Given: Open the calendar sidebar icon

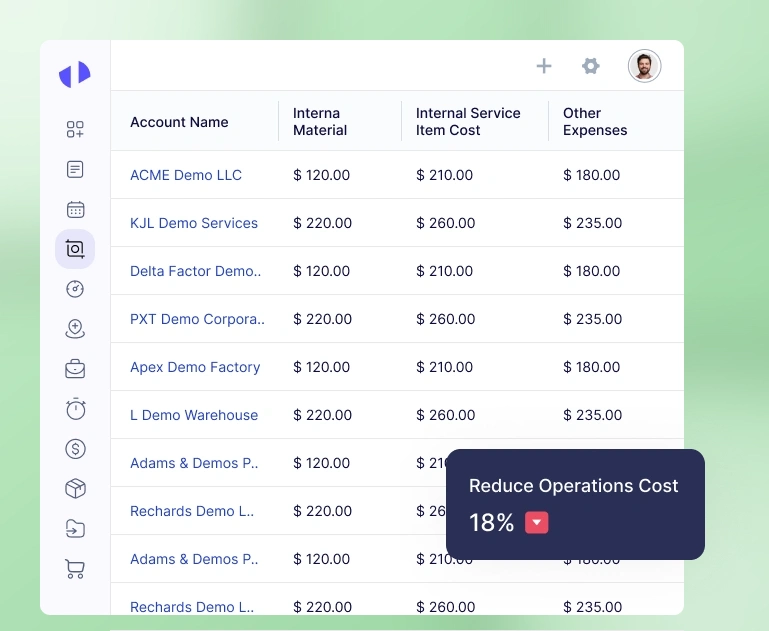Looking at the screenshot, I should pyautogui.click(x=75, y=209).
